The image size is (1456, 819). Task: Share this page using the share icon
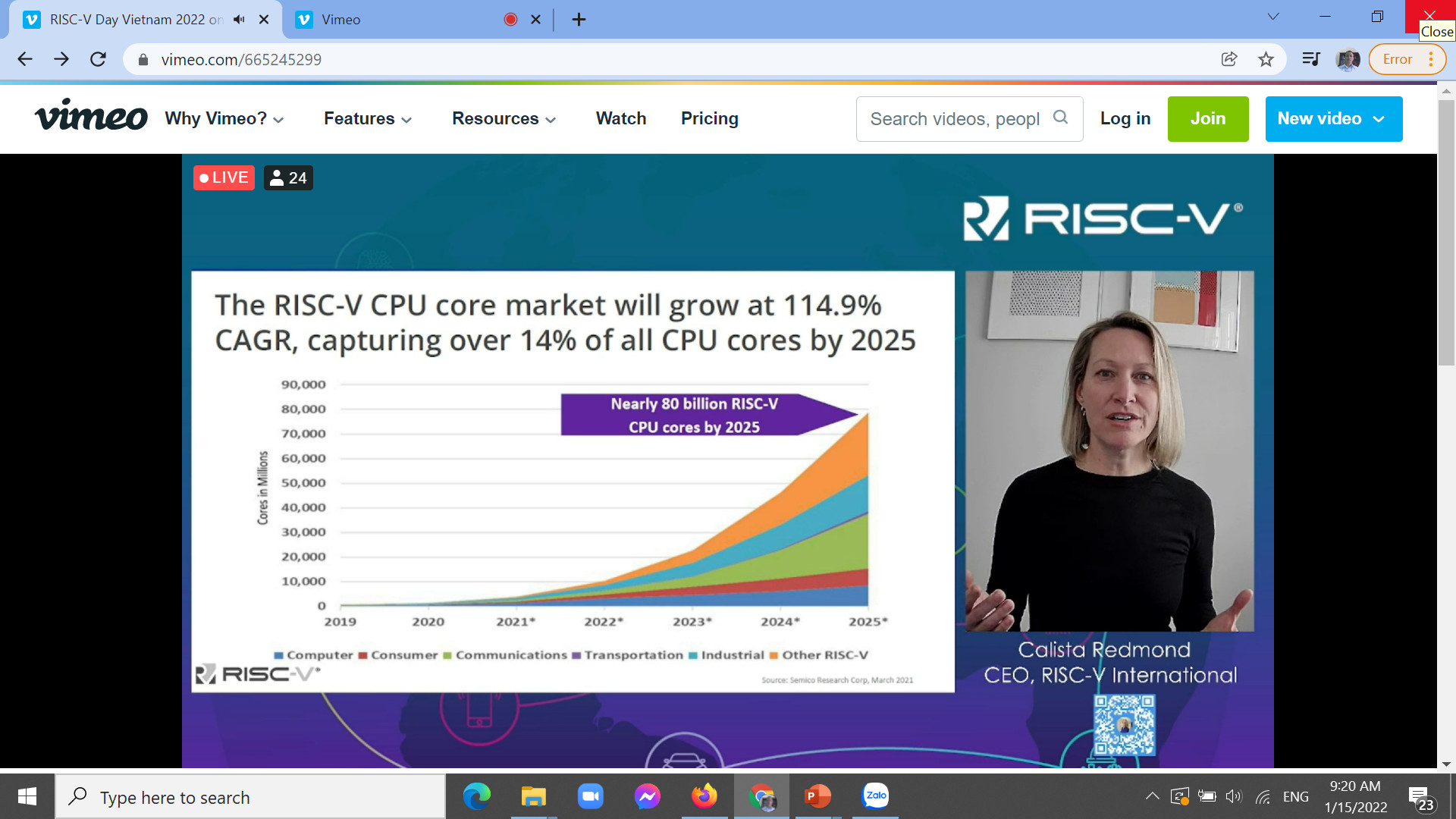(1229, 59)
